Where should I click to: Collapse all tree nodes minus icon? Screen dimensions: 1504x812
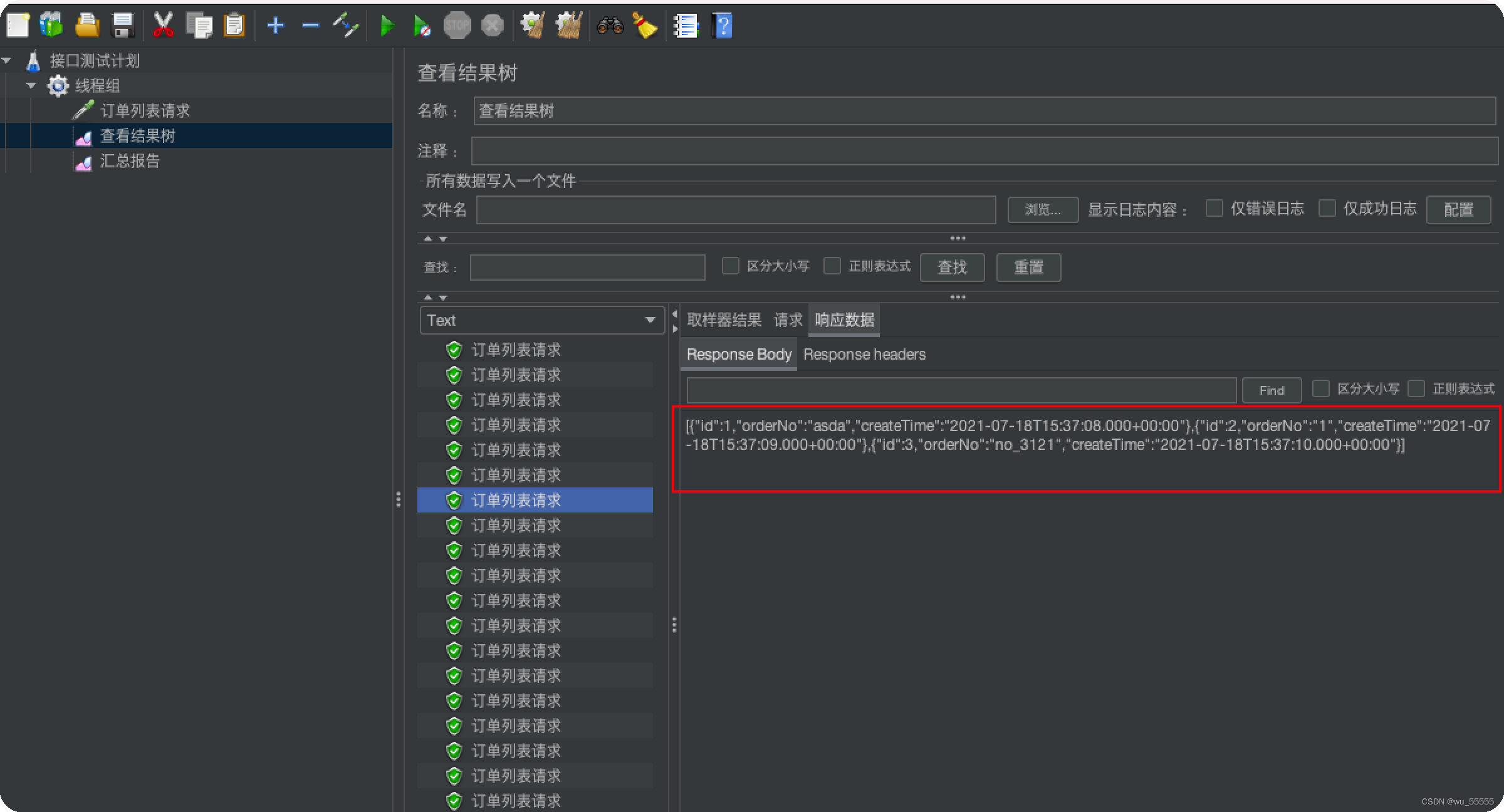[x=311, y=26]
